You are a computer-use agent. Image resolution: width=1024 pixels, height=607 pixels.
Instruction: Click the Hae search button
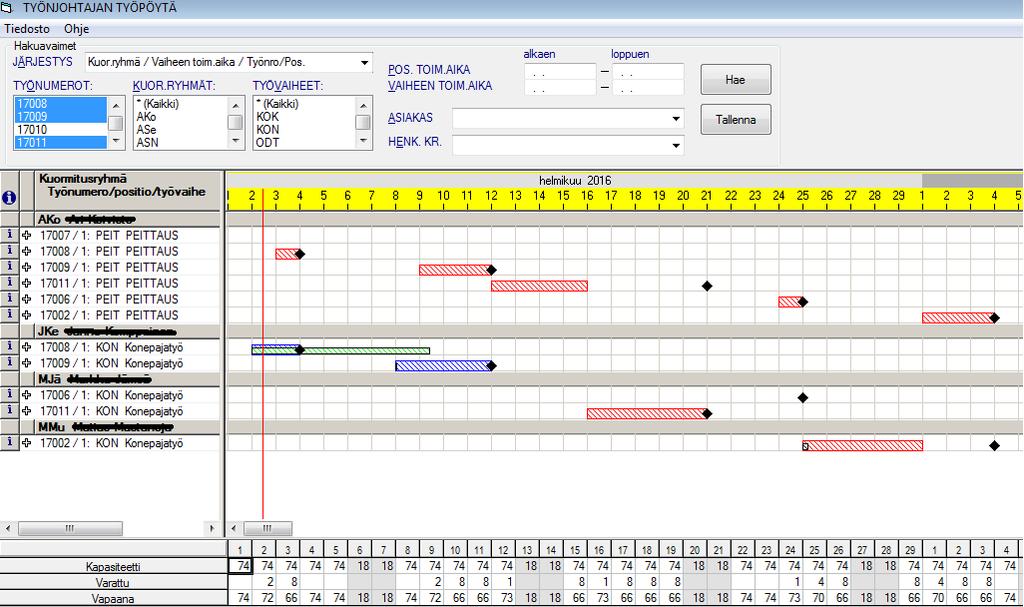[735, 80]
